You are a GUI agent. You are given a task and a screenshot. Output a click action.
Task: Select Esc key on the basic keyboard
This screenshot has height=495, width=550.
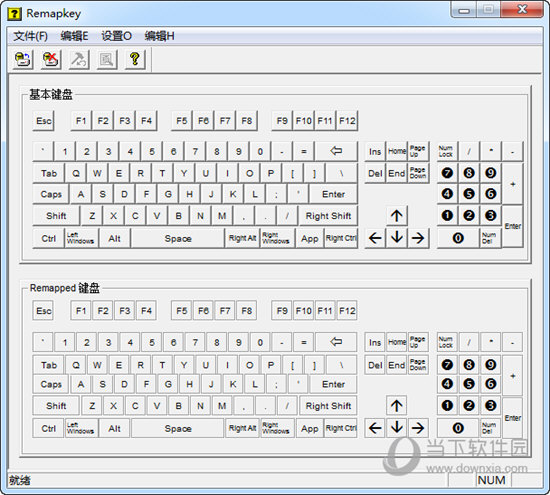click(x=43, y=121)
